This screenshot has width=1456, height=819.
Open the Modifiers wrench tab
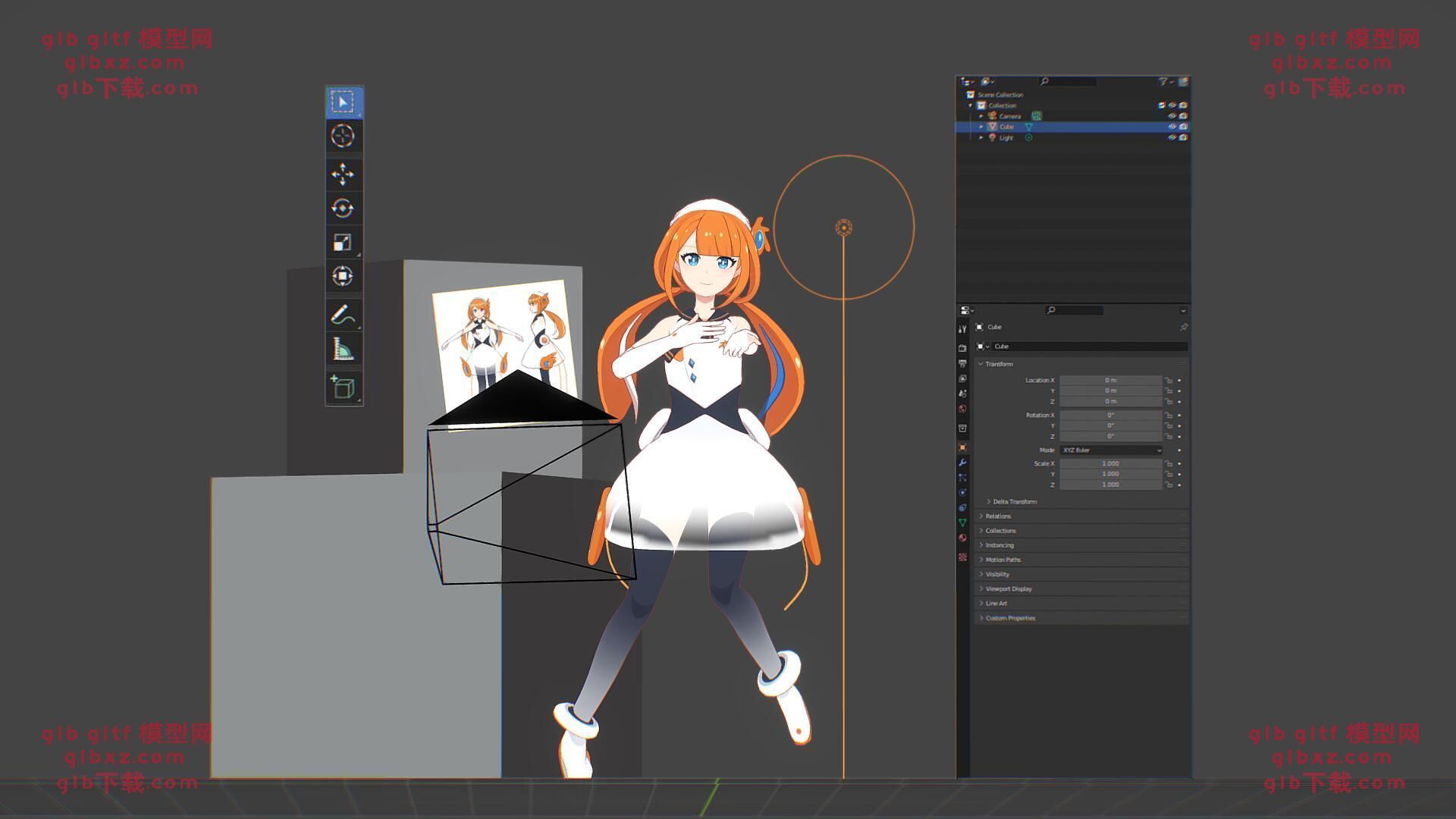click(x=962, y=463)
